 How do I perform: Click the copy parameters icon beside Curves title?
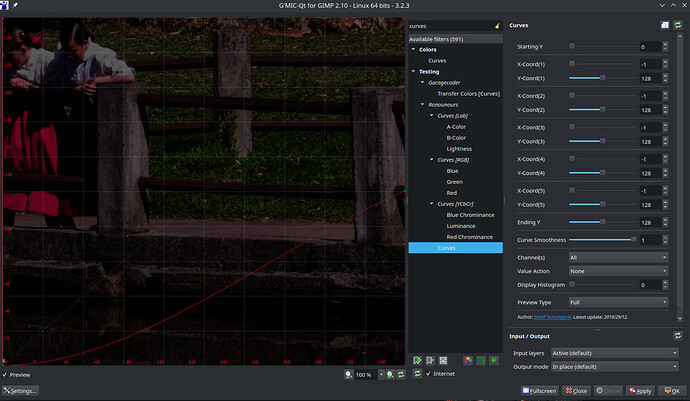pos(663,25)
